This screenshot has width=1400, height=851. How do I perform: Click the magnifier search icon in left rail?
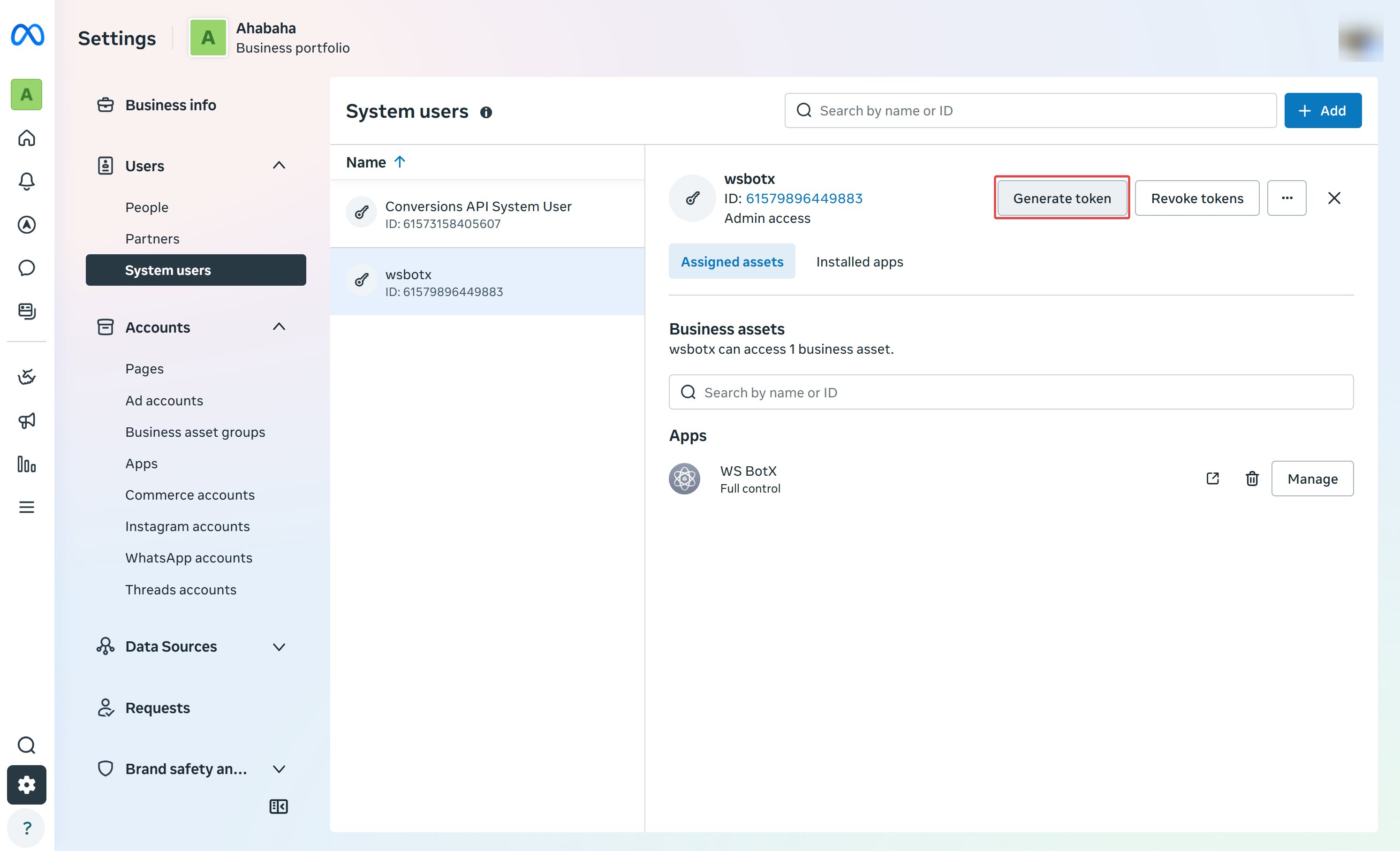pos(27,745)
